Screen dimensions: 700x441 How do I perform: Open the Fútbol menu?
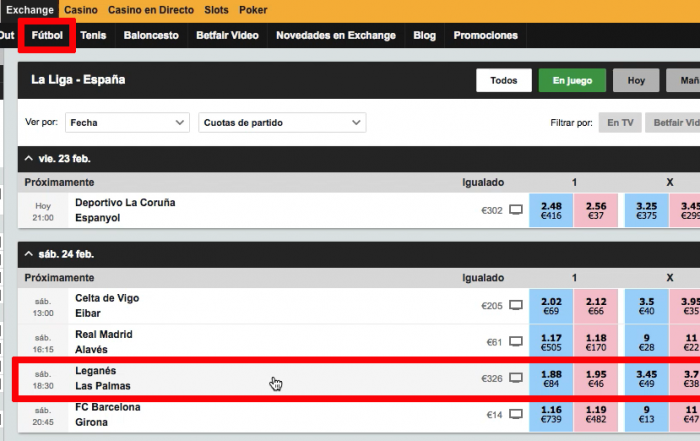[x=47, y=35]
